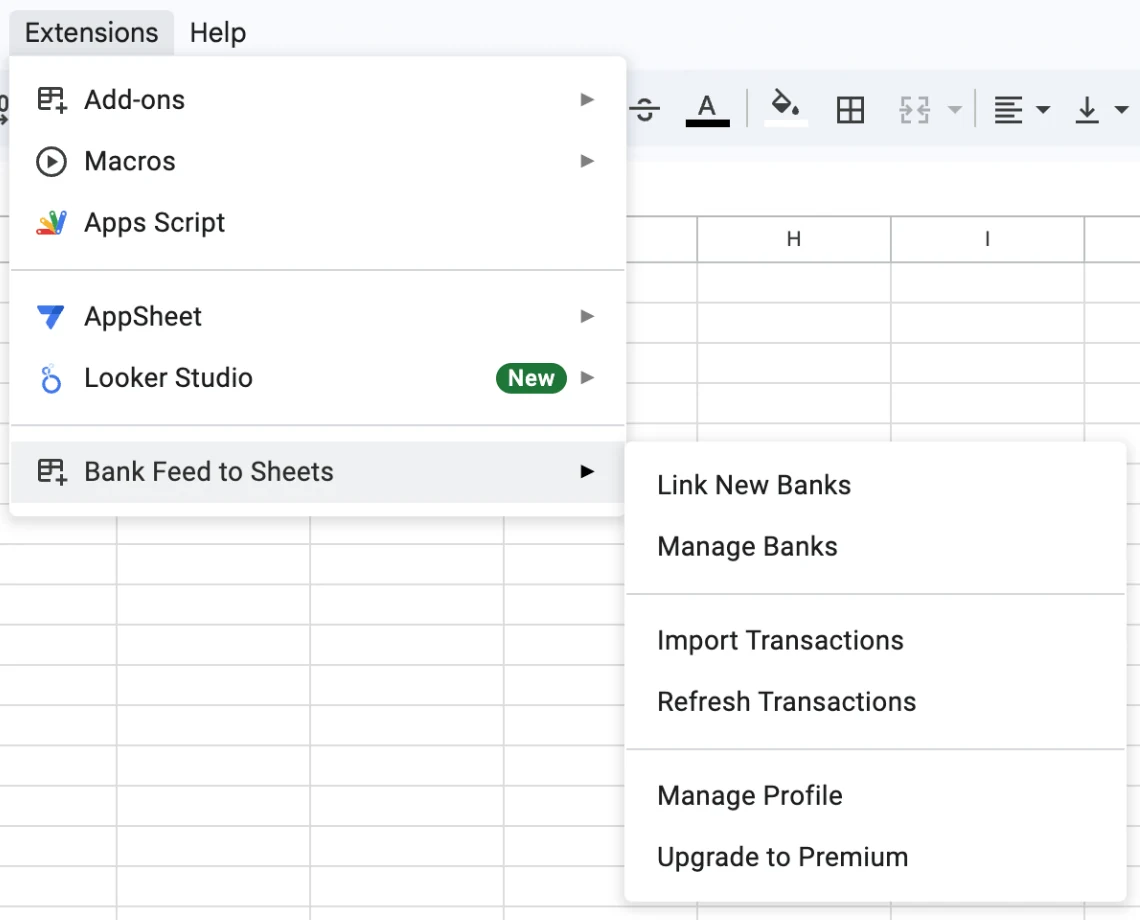Expand Bank Feed to Sheets submenu arrow

[x=587, y=471]
